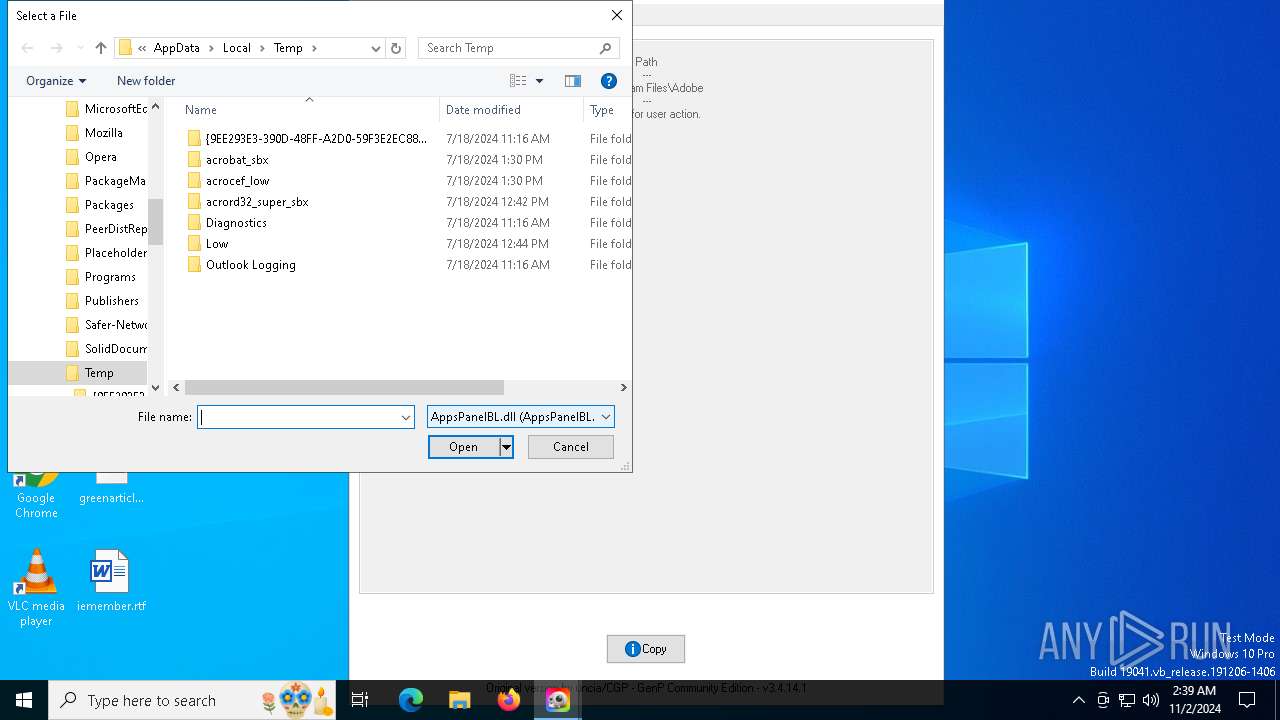Open File Explorer from taskbar
This screenshot has height=720, width=1280.
(x=460, y=700)
